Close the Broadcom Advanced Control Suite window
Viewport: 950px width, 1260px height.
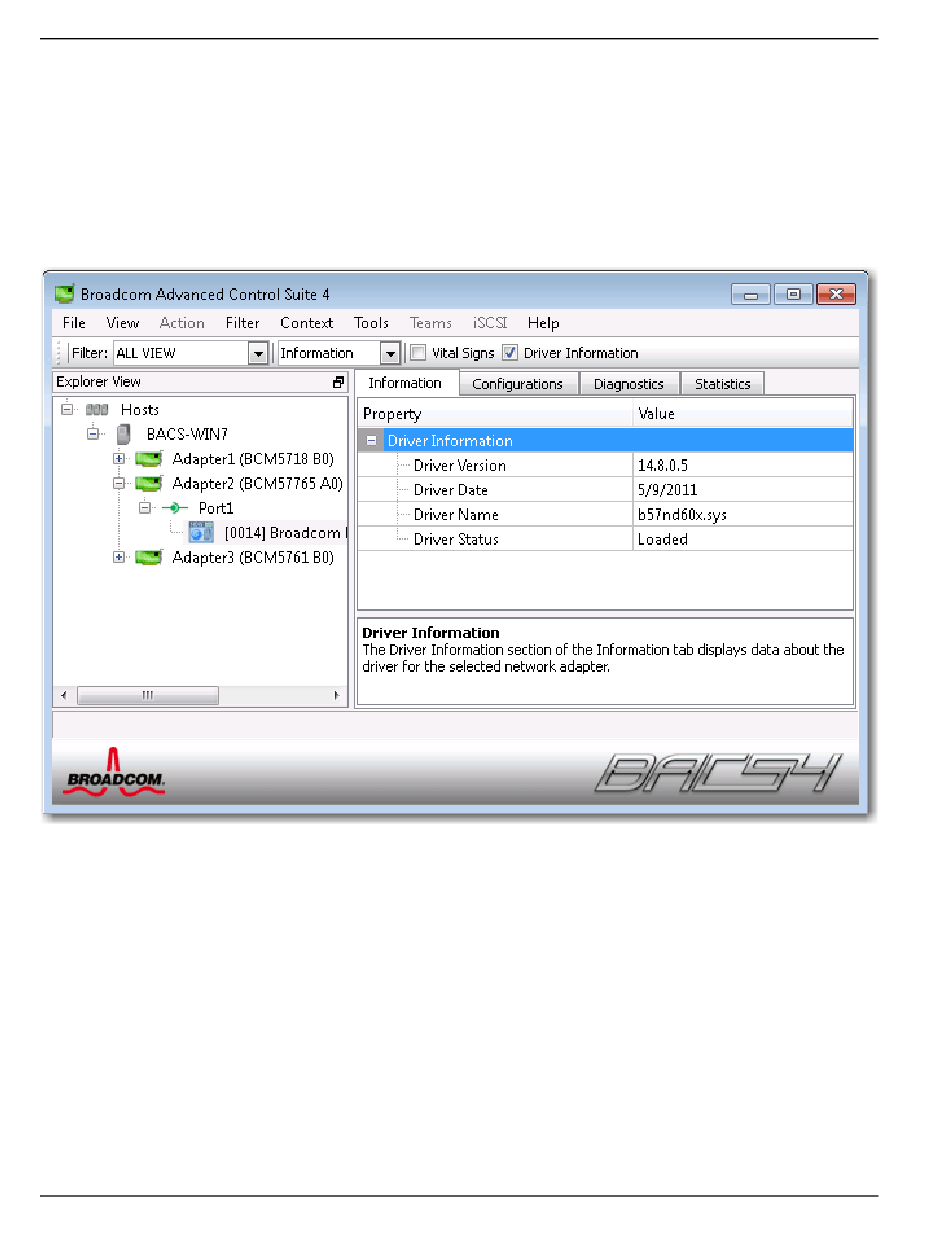[835, 294]
